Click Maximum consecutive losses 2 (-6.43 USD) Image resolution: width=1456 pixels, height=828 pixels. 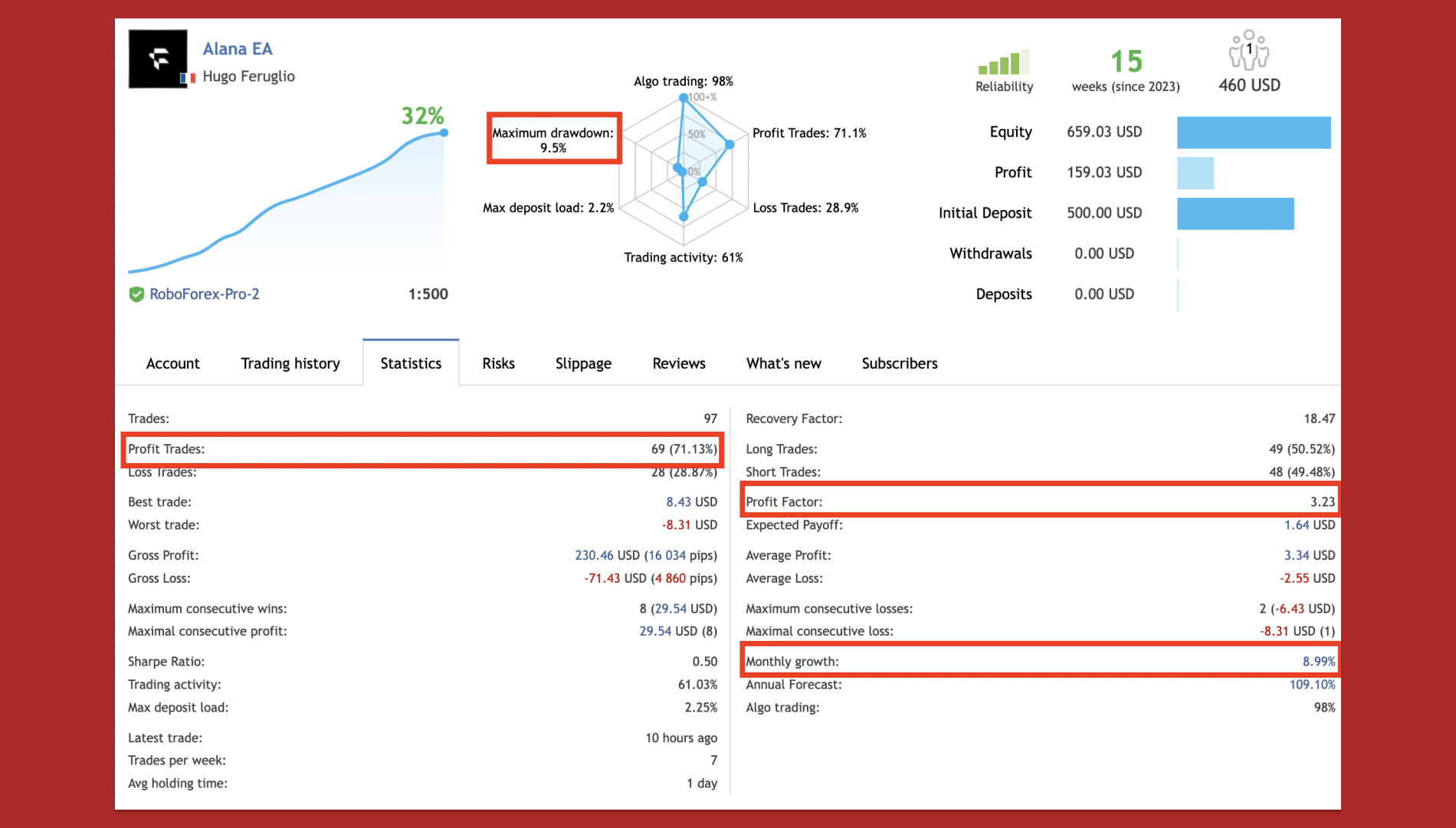pos(1297,609)
